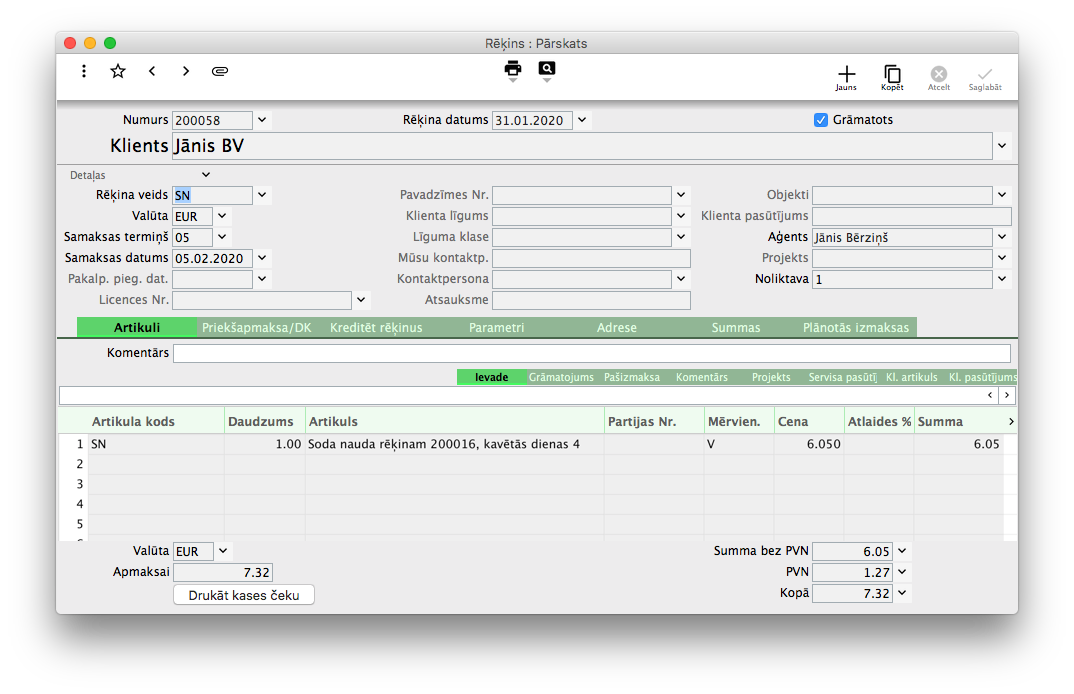Open the Samaksas datums date dropdown
Screen dimensions: 1074x694
[262, 258]
